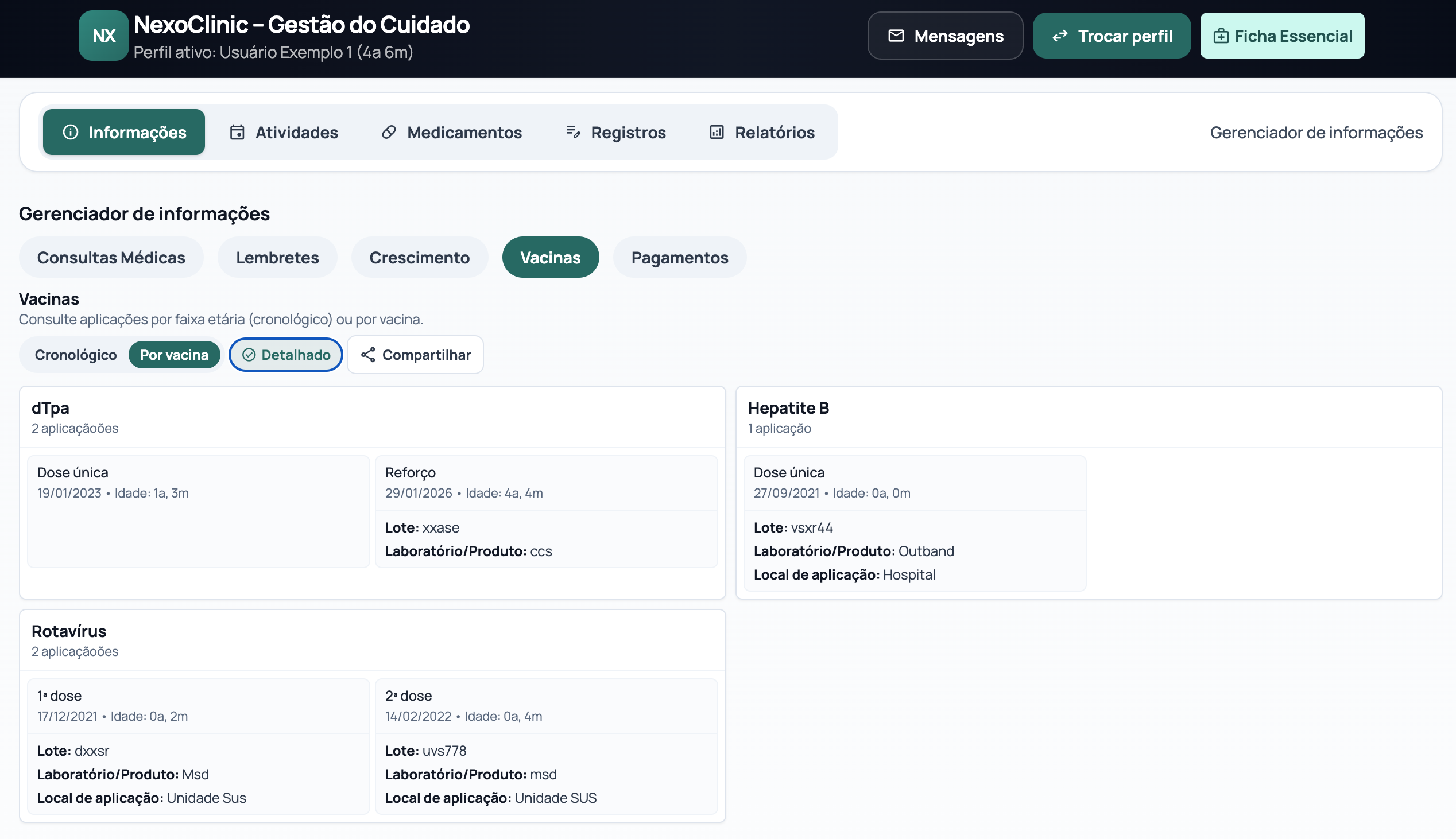The width and height of the screenshot is (1456, 839).
Task: Click the NX logo badge
Action: coord(104,36)
